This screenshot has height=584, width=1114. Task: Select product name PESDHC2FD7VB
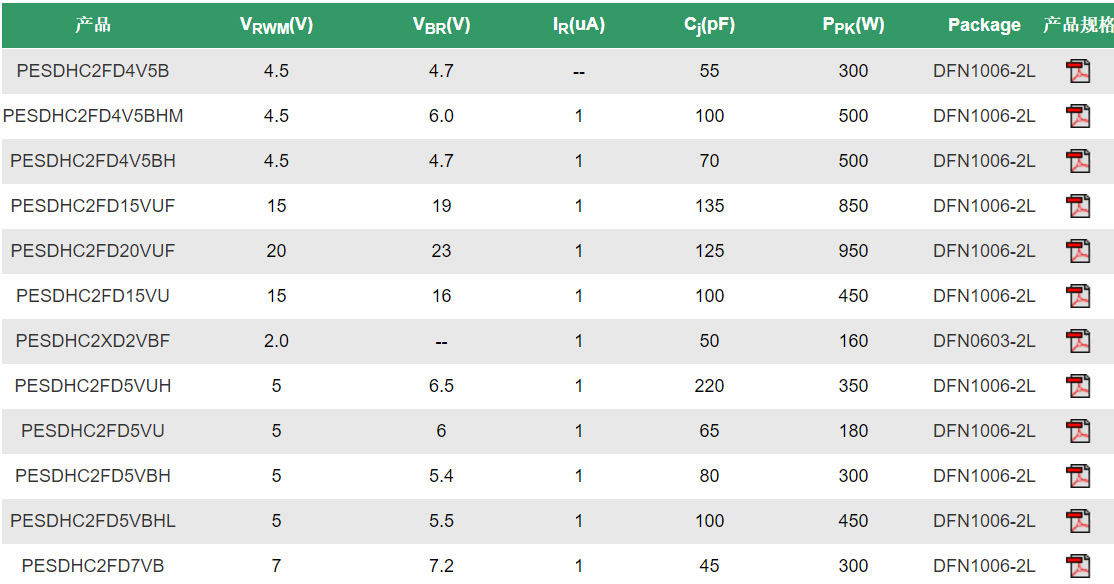(93, 566)
